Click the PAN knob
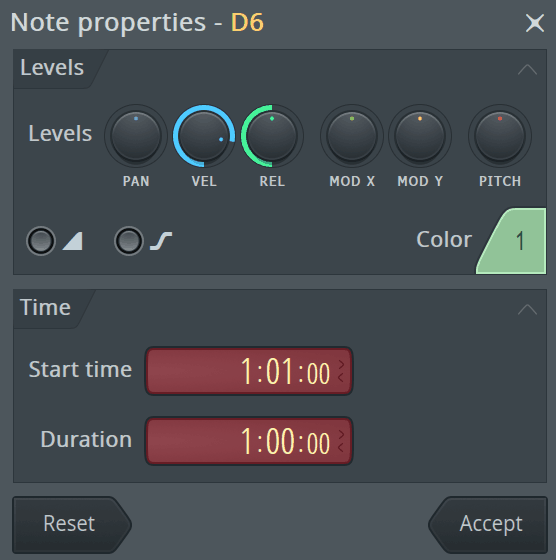 (x=136, y=136)
